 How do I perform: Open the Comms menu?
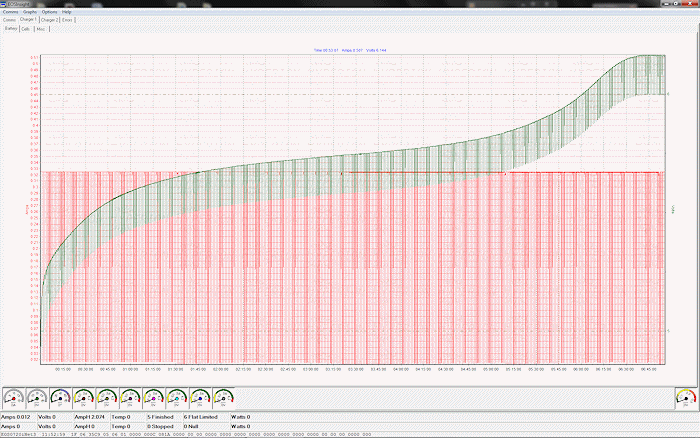coord(11,11)
